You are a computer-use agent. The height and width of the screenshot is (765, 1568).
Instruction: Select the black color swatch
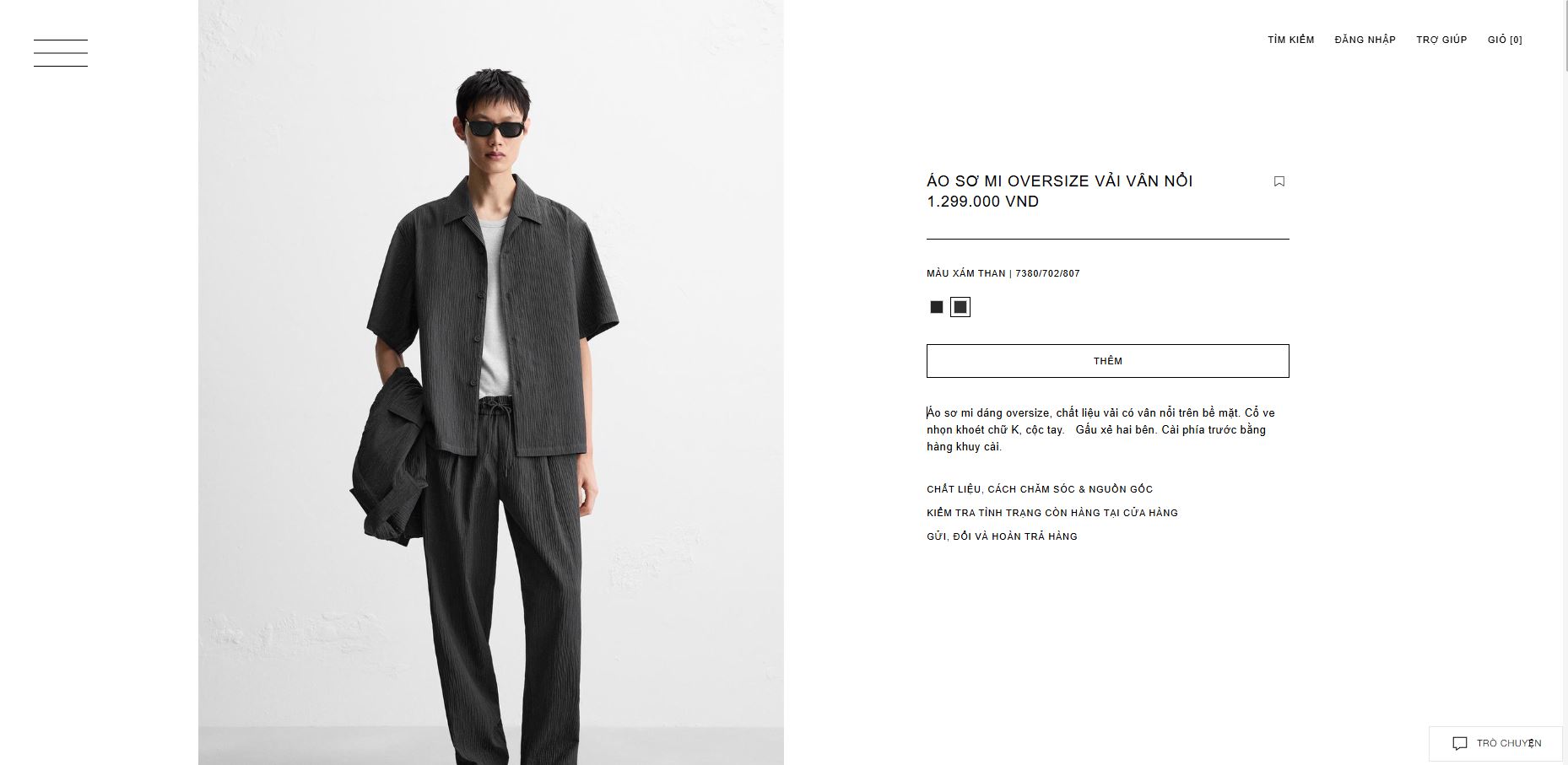coord(937,307)
